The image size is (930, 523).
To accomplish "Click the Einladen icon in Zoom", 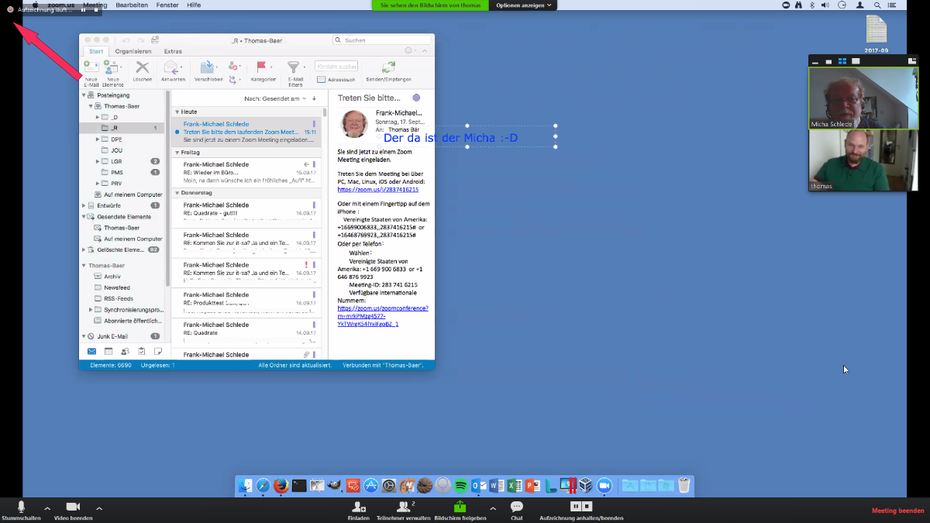I will [x=358, y=509].
